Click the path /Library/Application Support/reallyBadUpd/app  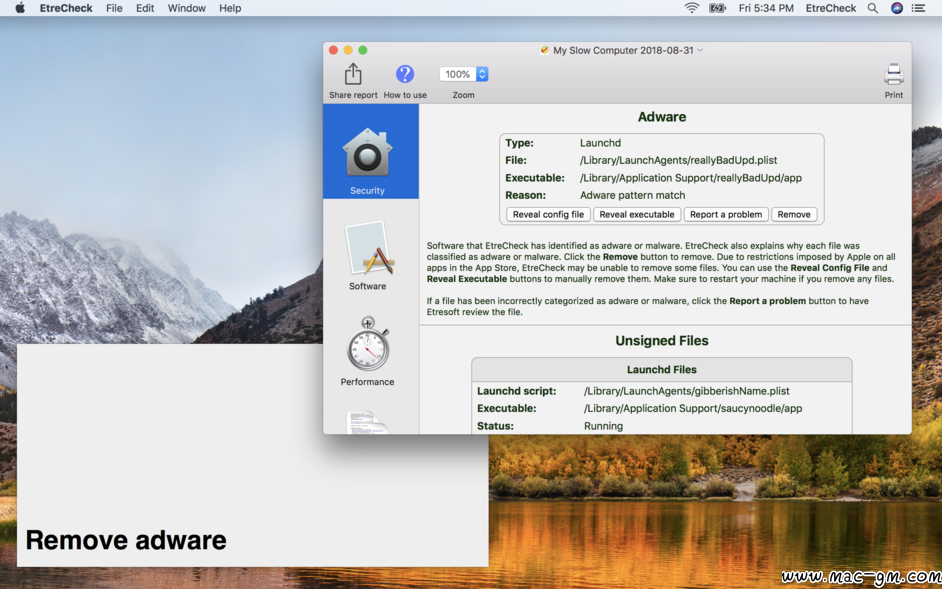[x=691, y=178]
